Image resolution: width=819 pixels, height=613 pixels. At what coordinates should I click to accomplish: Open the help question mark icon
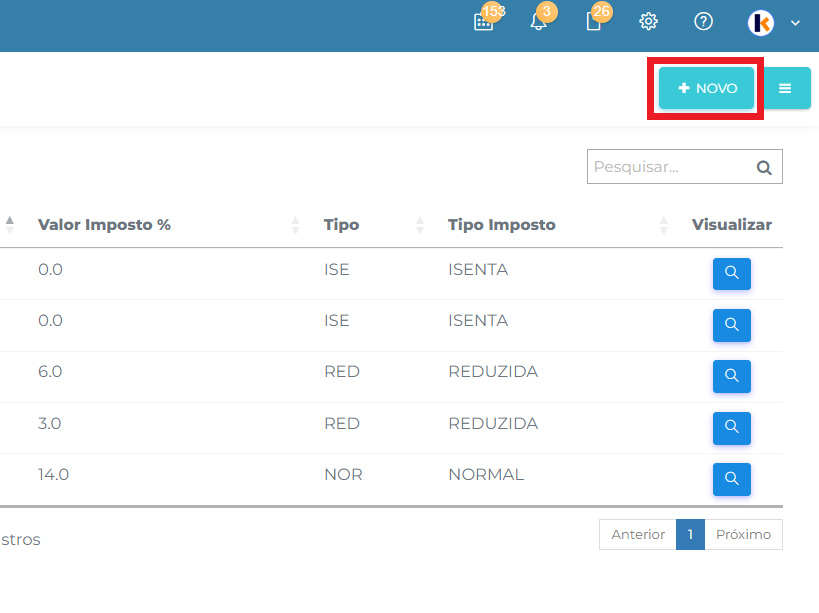tap(703, 22)
